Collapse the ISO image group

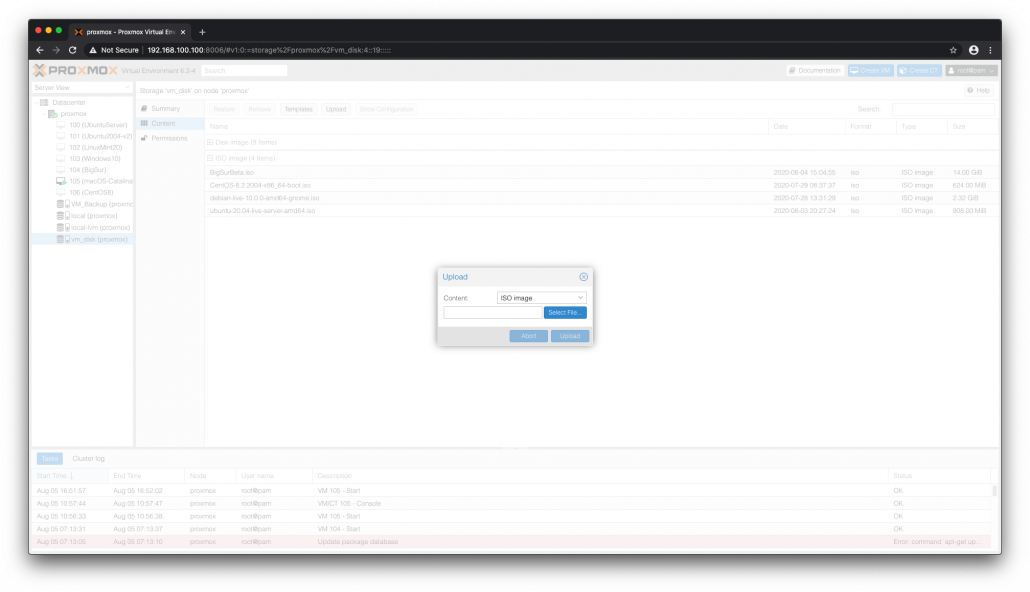pos(211,158)
